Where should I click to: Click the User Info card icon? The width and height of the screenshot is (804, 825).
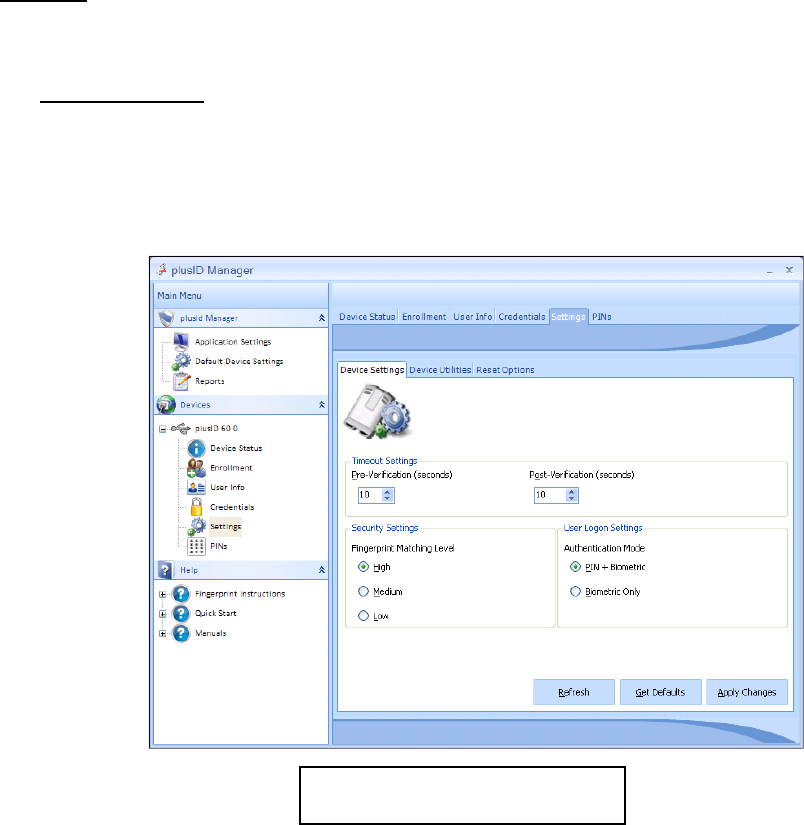point(196,488)
